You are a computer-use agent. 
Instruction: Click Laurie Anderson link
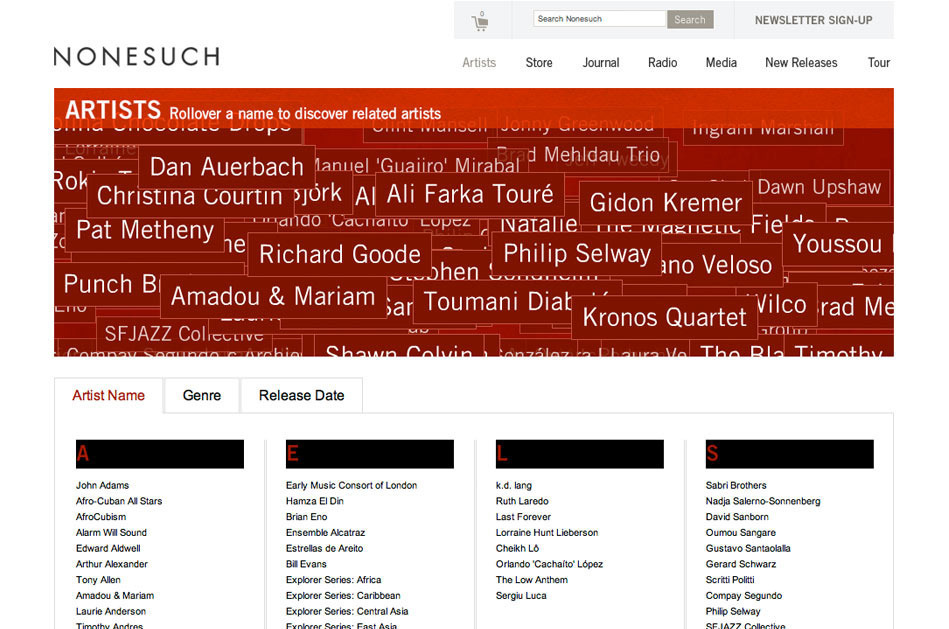[111, 611]
